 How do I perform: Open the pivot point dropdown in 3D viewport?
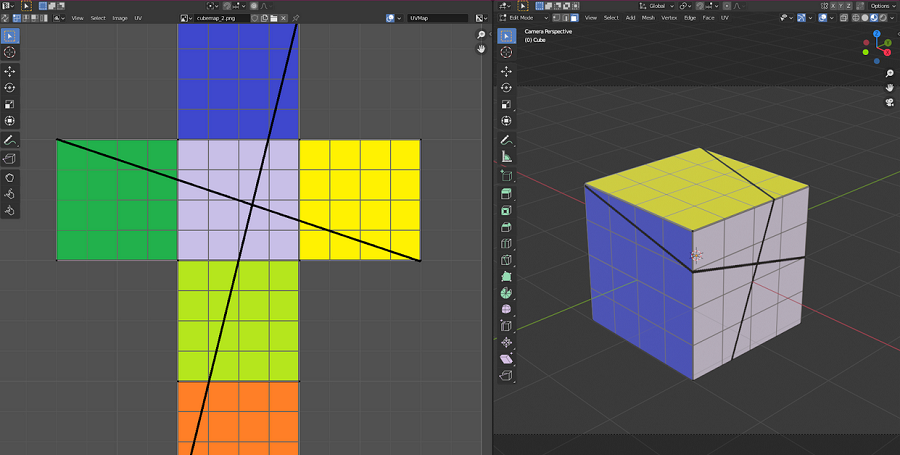(685, 6)
